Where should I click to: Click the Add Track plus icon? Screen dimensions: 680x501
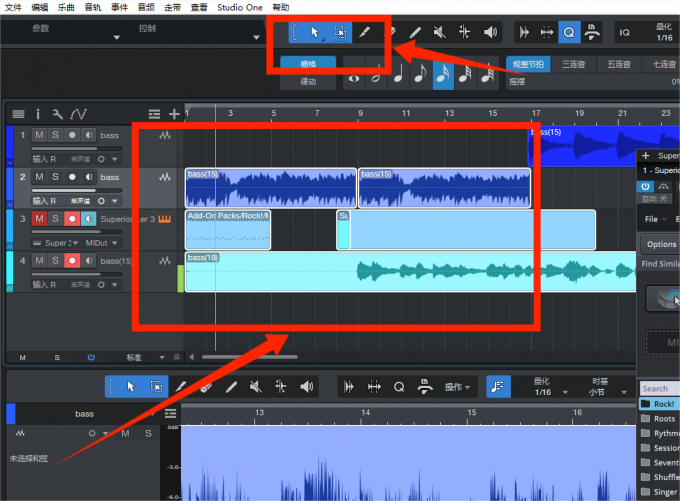pyautogui.click(x=175, y=114)
